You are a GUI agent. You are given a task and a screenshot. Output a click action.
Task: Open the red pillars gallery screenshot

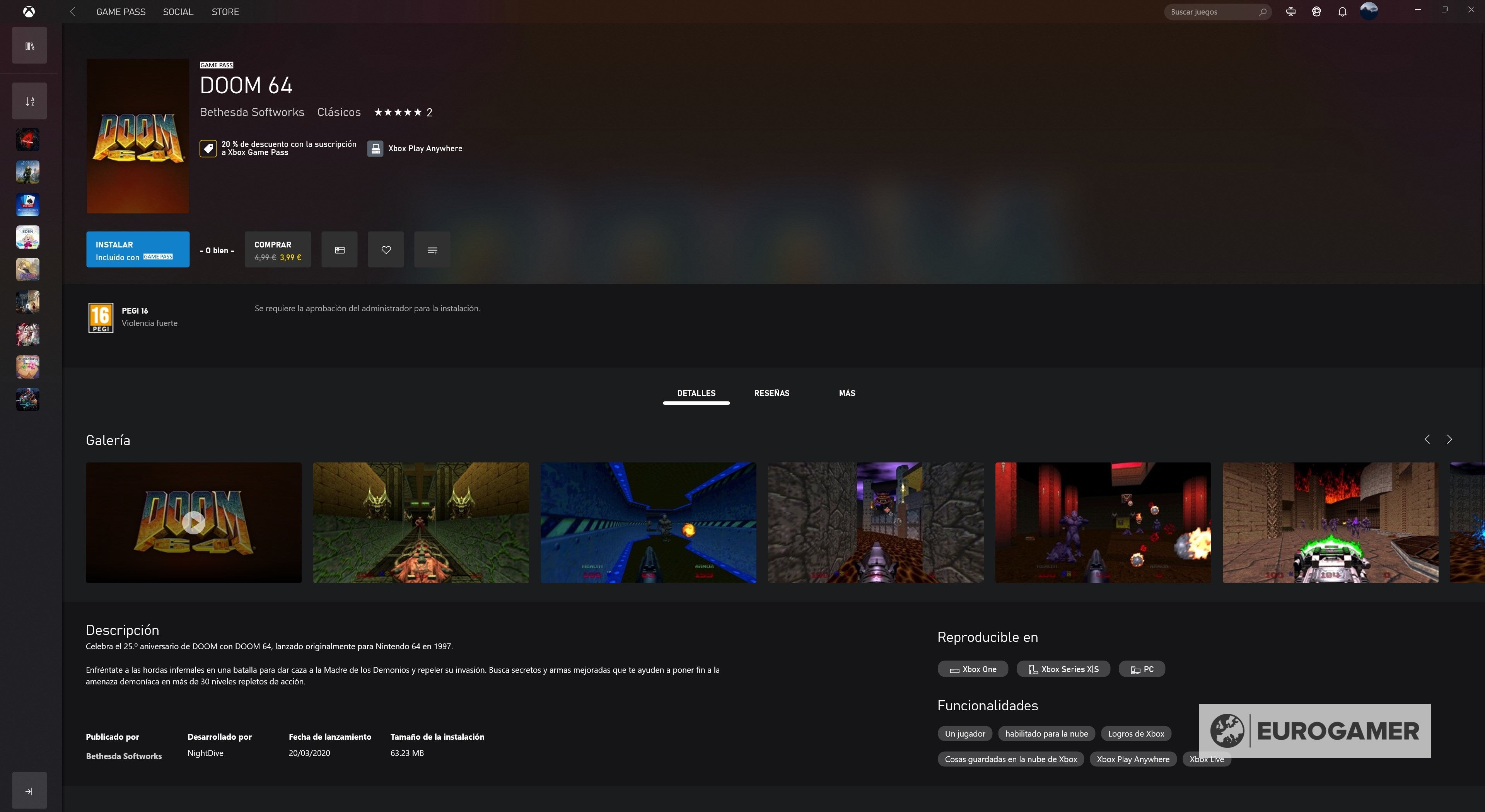click(1103, 523)
